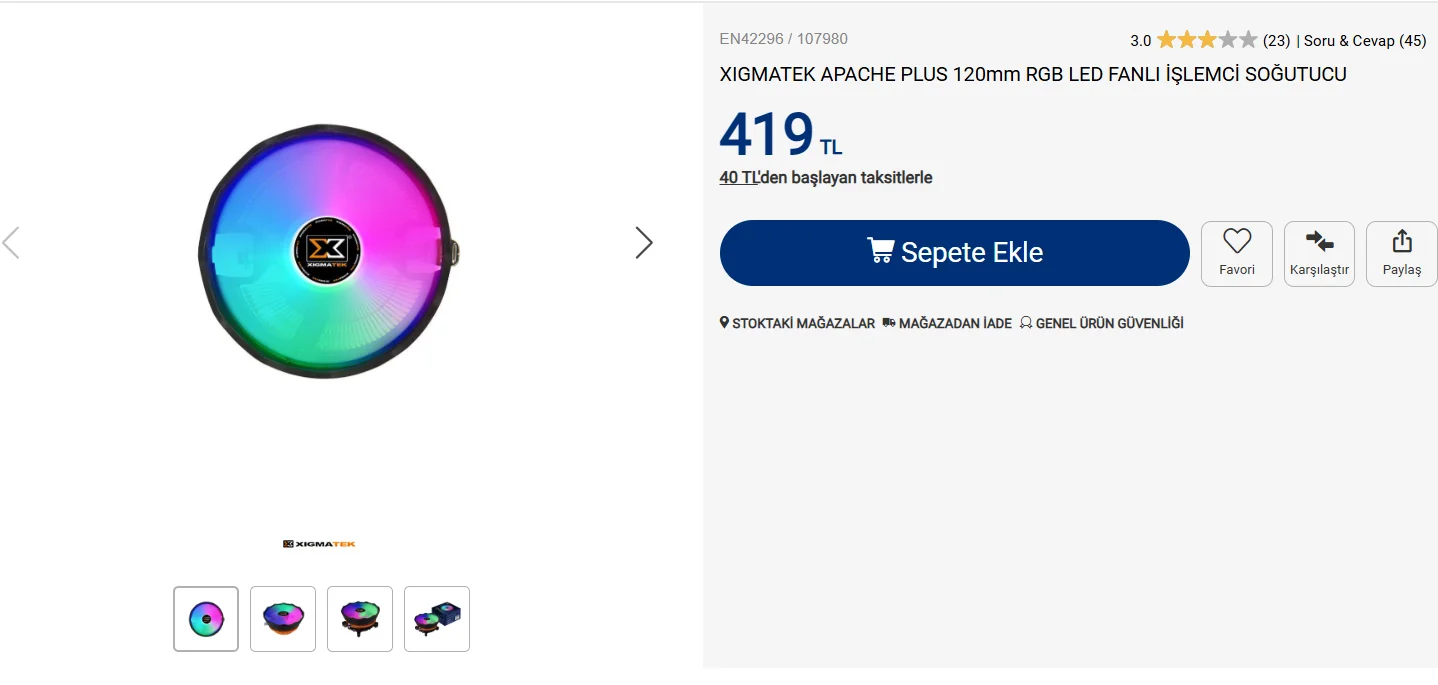Click the product code EN42296 / 107980
Screen dimensions: 1438x685
(x=783, y=39)
